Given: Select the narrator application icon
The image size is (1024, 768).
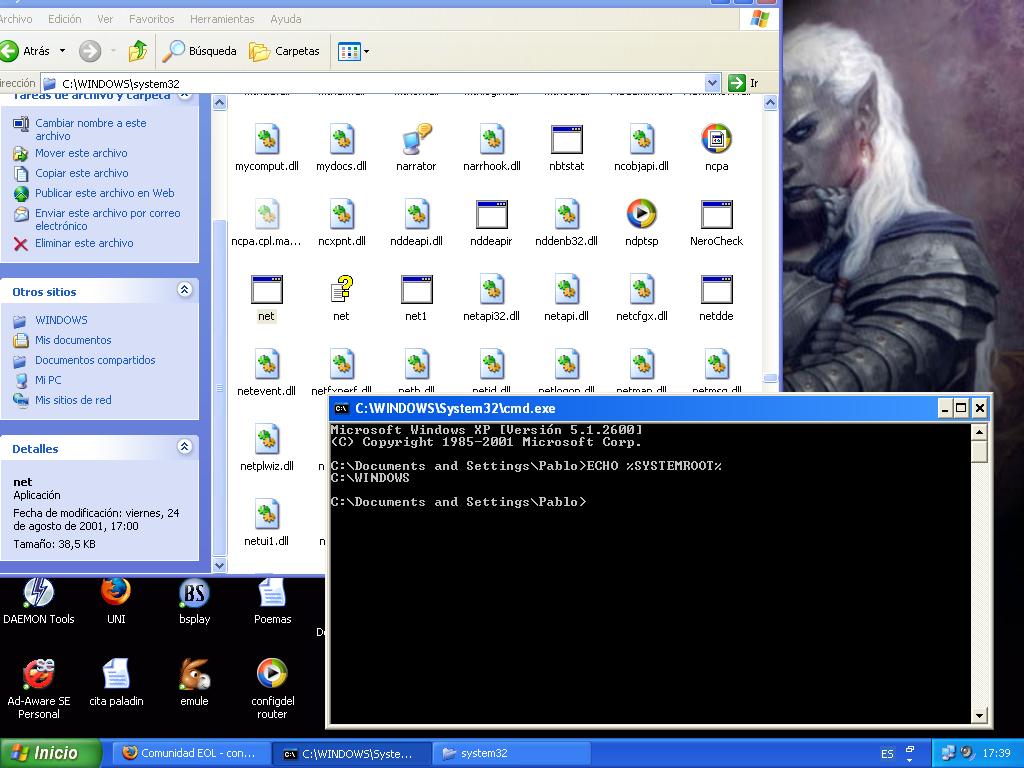Looking at the screenshot, I should pos(416,138).
